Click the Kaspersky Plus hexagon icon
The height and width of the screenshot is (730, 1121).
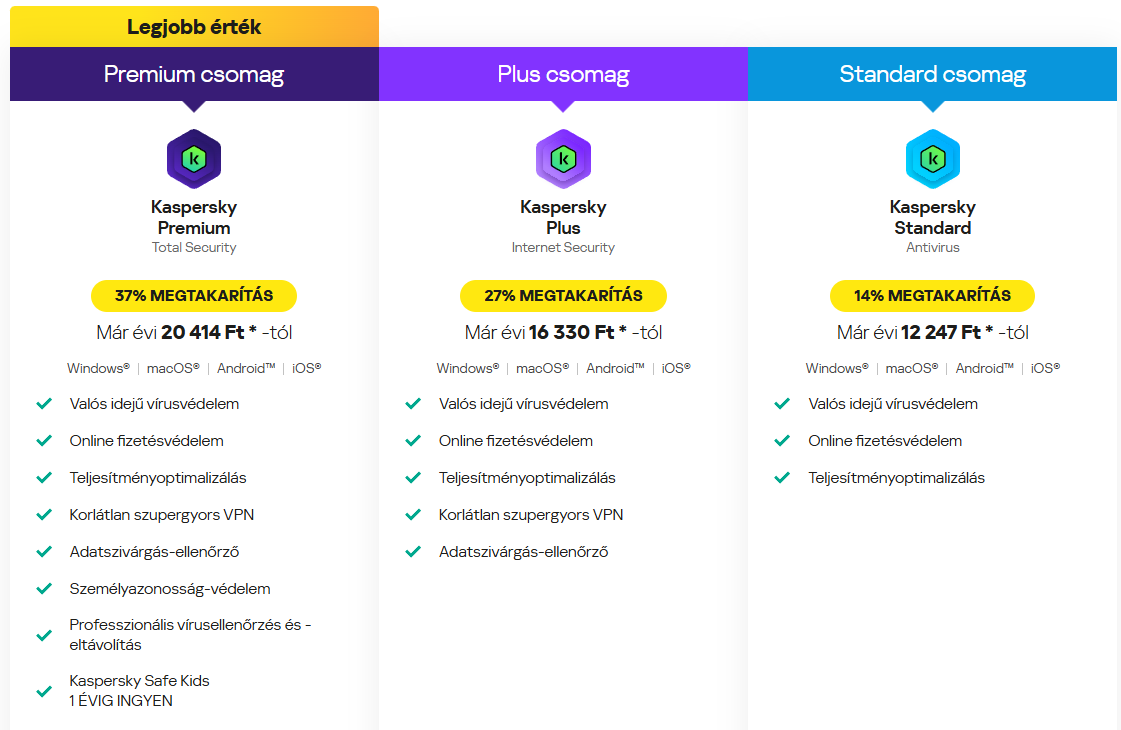[563, 159]
